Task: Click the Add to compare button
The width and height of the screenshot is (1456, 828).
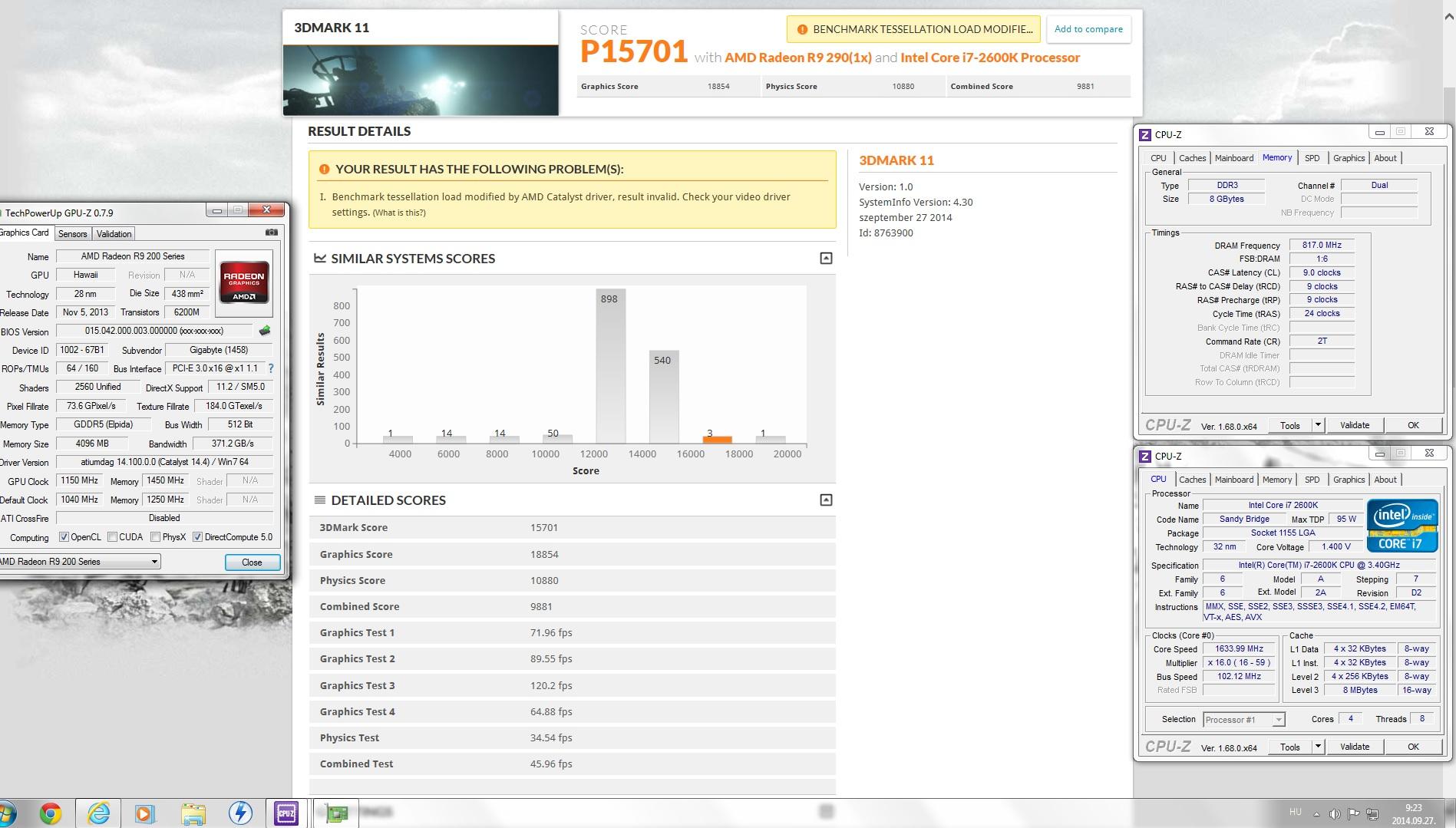Action: coord(1088,29)
